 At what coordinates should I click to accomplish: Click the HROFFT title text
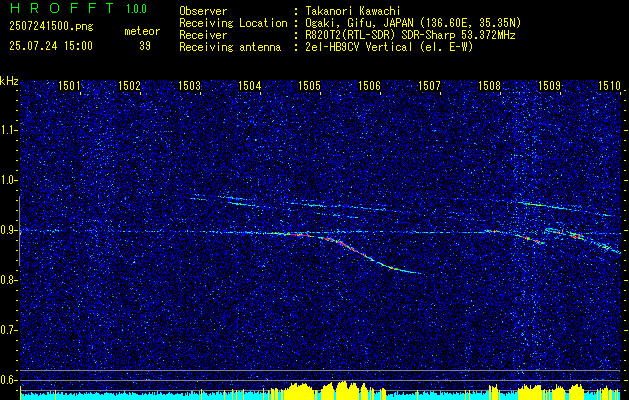[x=62, y=8]
